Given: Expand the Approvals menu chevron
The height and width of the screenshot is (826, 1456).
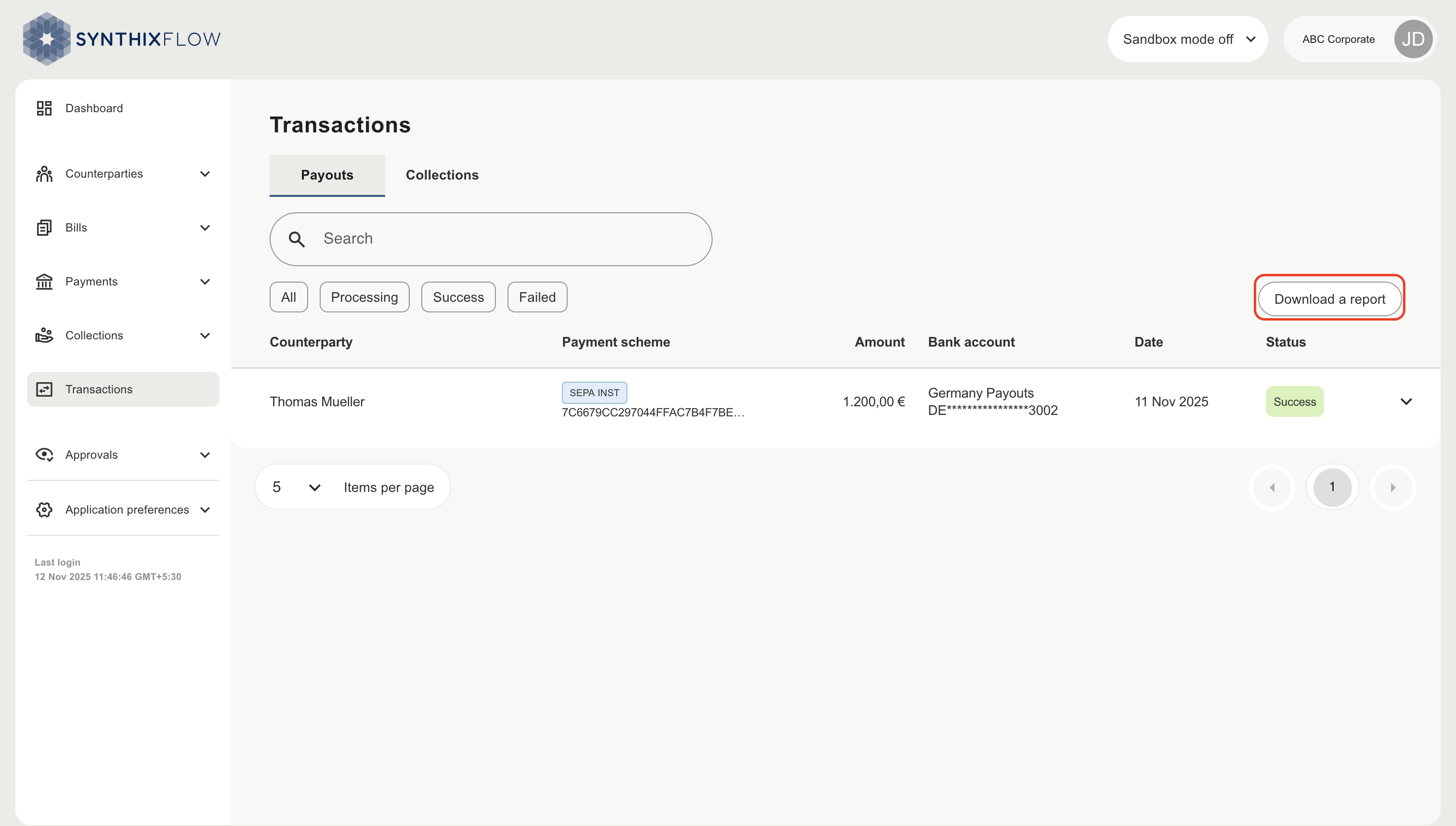Looking at the screenshot, I should click(206, 455).
